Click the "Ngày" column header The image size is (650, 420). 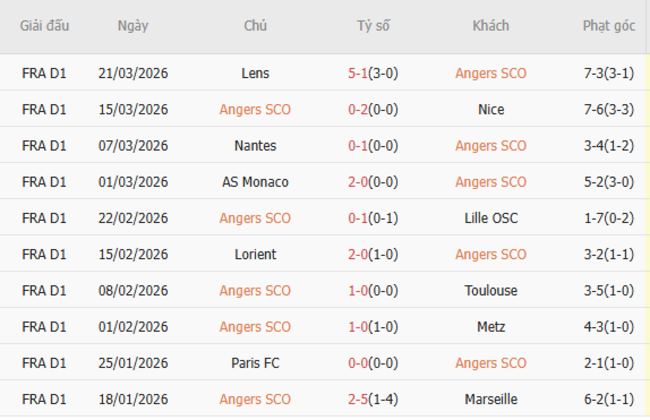pyautogui.click(x=133, y=26)
